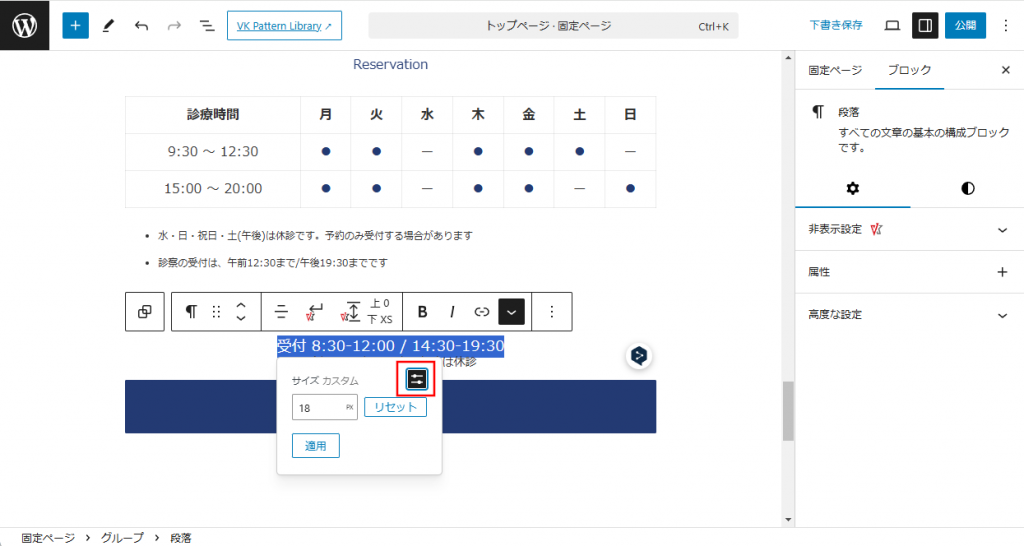
Task: Insert a link using link icon
Action: (x=482, y=311)
